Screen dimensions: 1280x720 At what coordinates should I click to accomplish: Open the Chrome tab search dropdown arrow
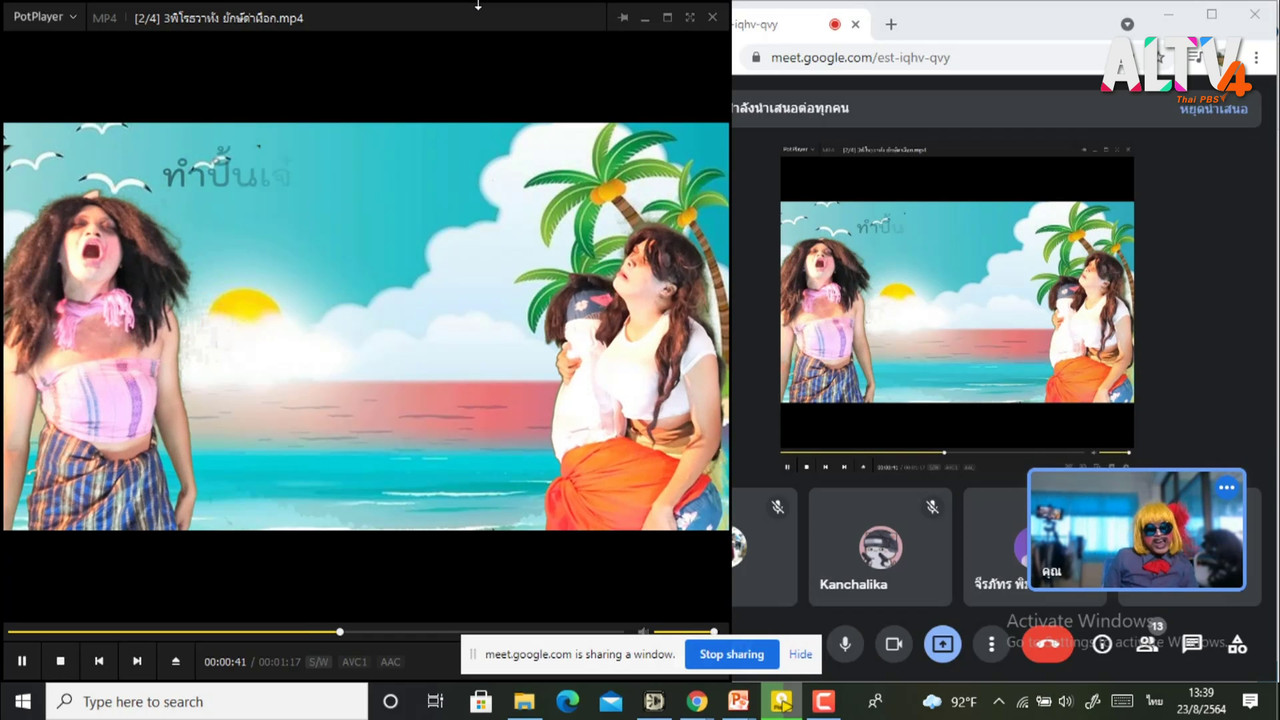tap(1127, 24)
